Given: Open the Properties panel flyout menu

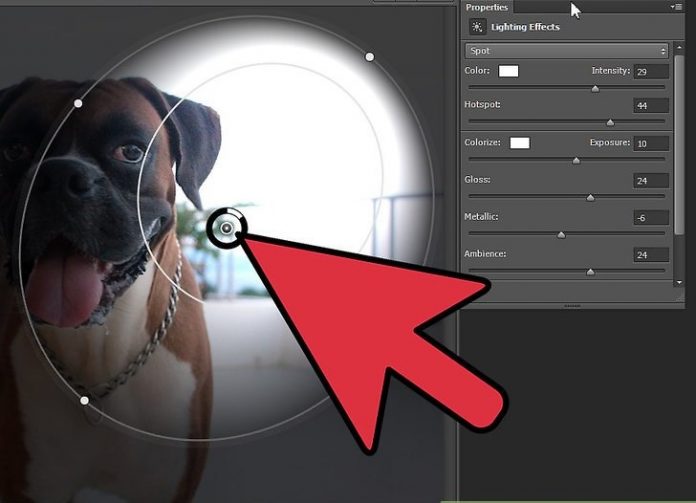Looking at the screenshot, I should pyautogui.click(x=675, y=7).
